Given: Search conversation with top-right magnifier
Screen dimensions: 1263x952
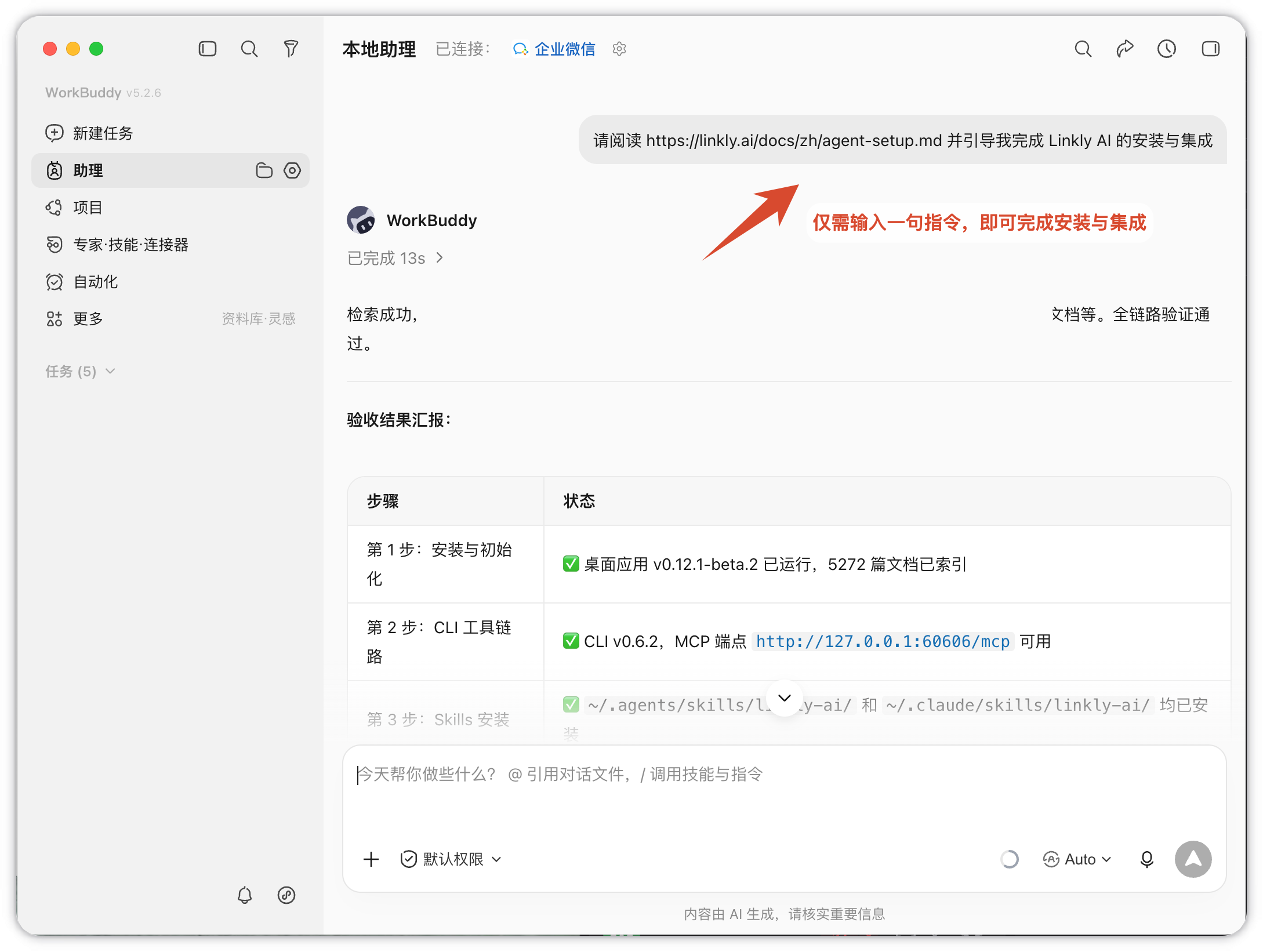Looking at the screenshot, I should [1083, 49].
